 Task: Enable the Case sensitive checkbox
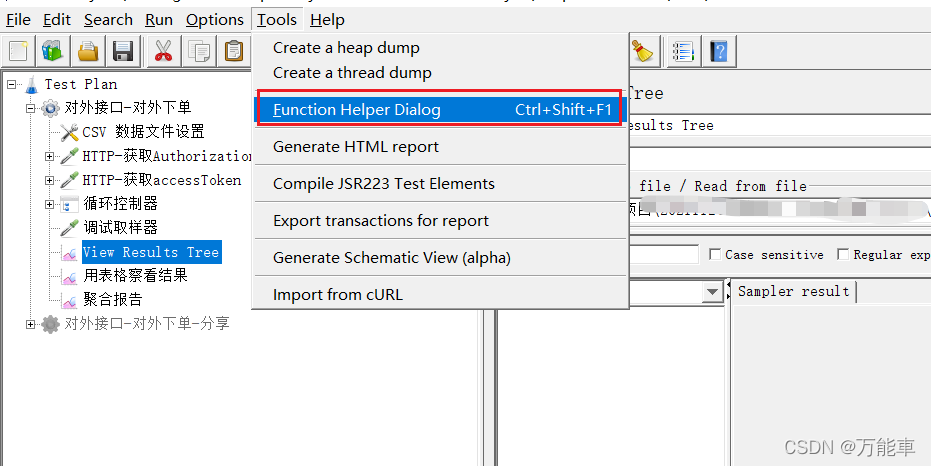pyautogui.click(x=714, y=255)
